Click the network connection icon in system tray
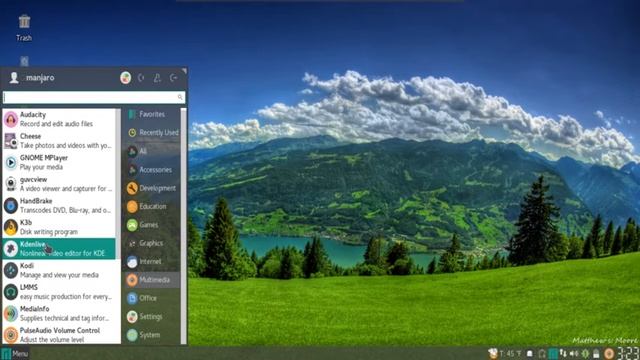Viewport: 640px width, 360px height. pyautogui.click(x=563, y=353)
